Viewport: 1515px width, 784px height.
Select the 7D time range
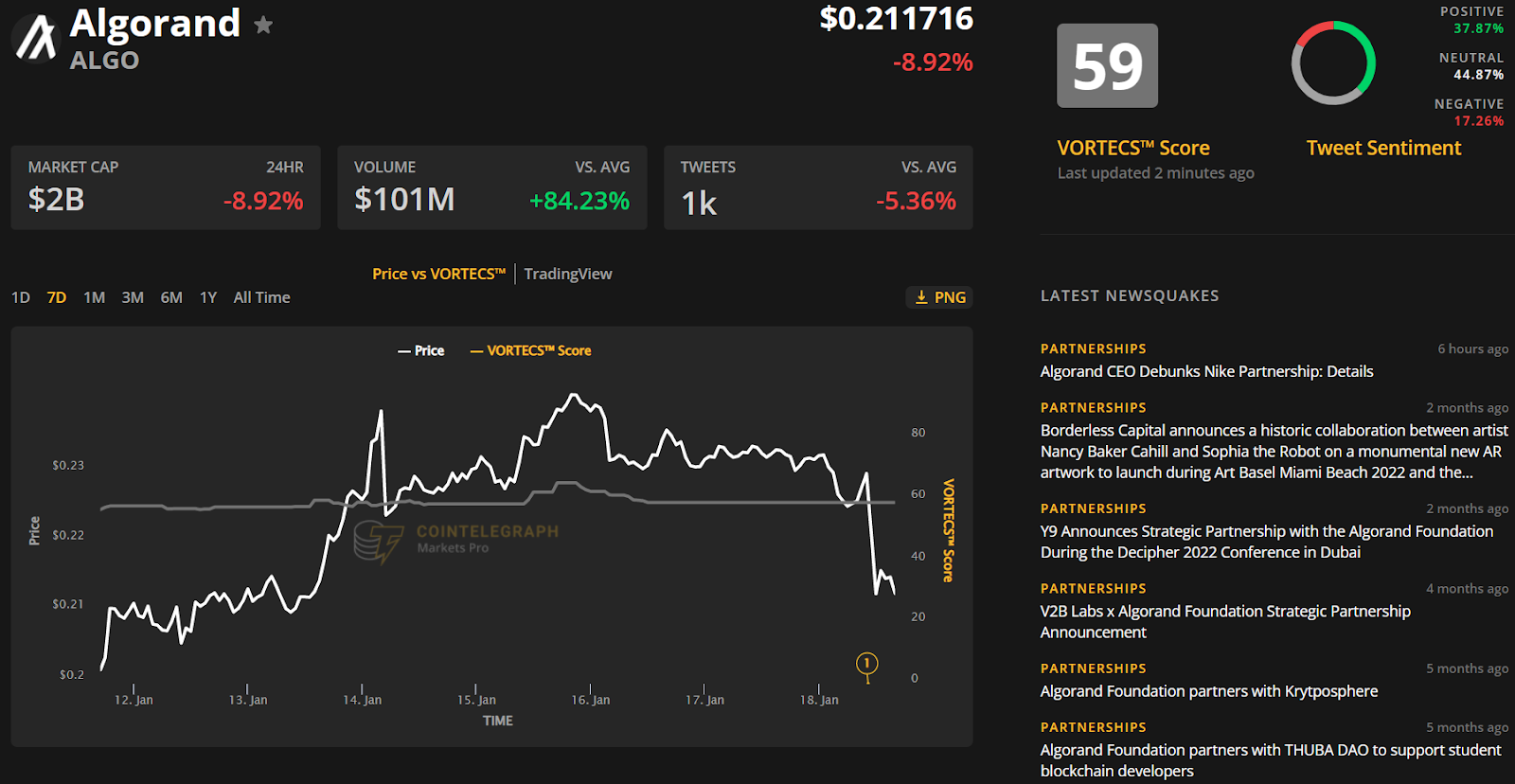click(57, 297)
